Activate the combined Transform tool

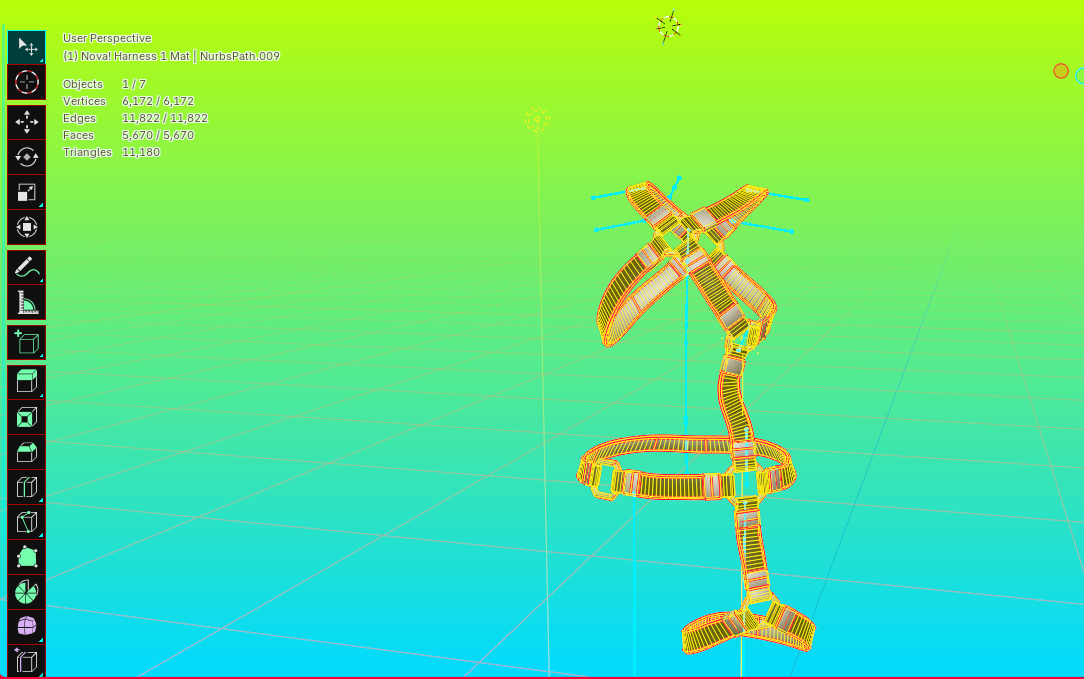[26, 227]
